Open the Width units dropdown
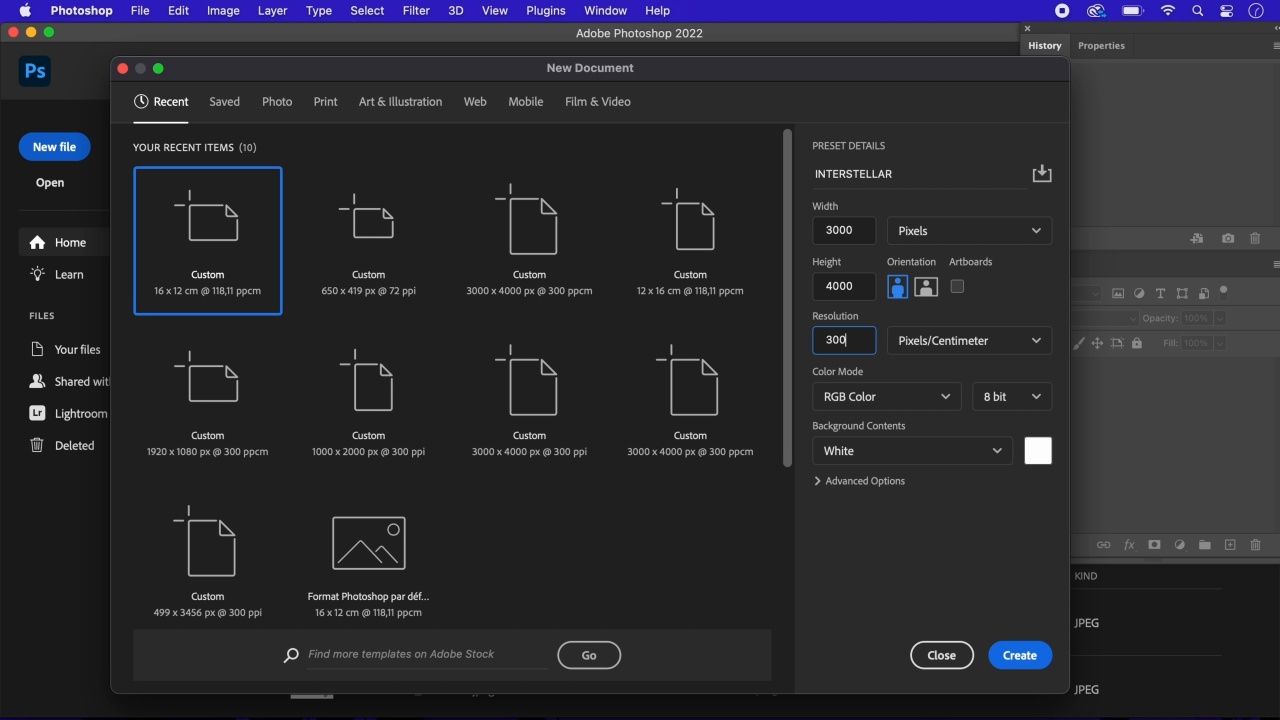The width and height of the screenshot is (1280, 720). point(968,231)
